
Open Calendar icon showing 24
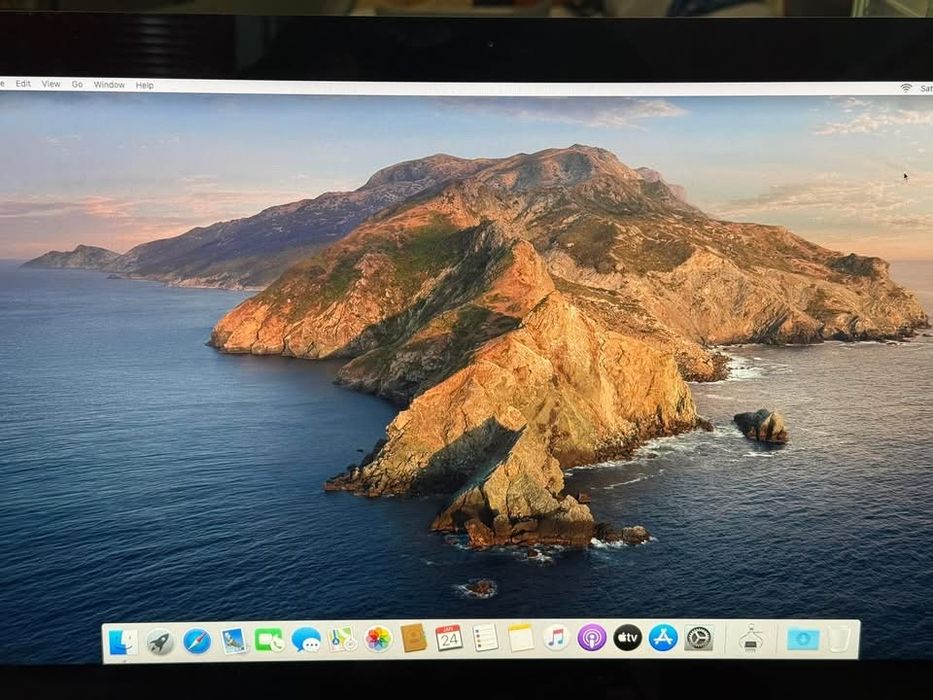point(449,639)
